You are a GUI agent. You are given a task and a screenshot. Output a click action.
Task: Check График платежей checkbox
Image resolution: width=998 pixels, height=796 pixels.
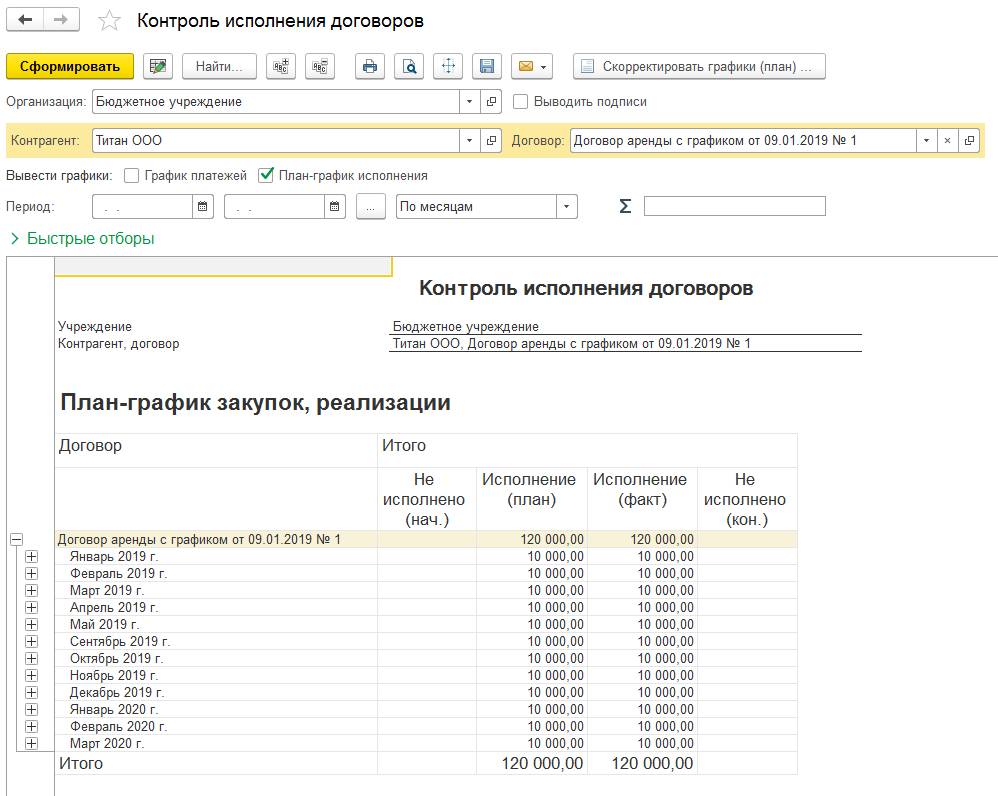132,175
